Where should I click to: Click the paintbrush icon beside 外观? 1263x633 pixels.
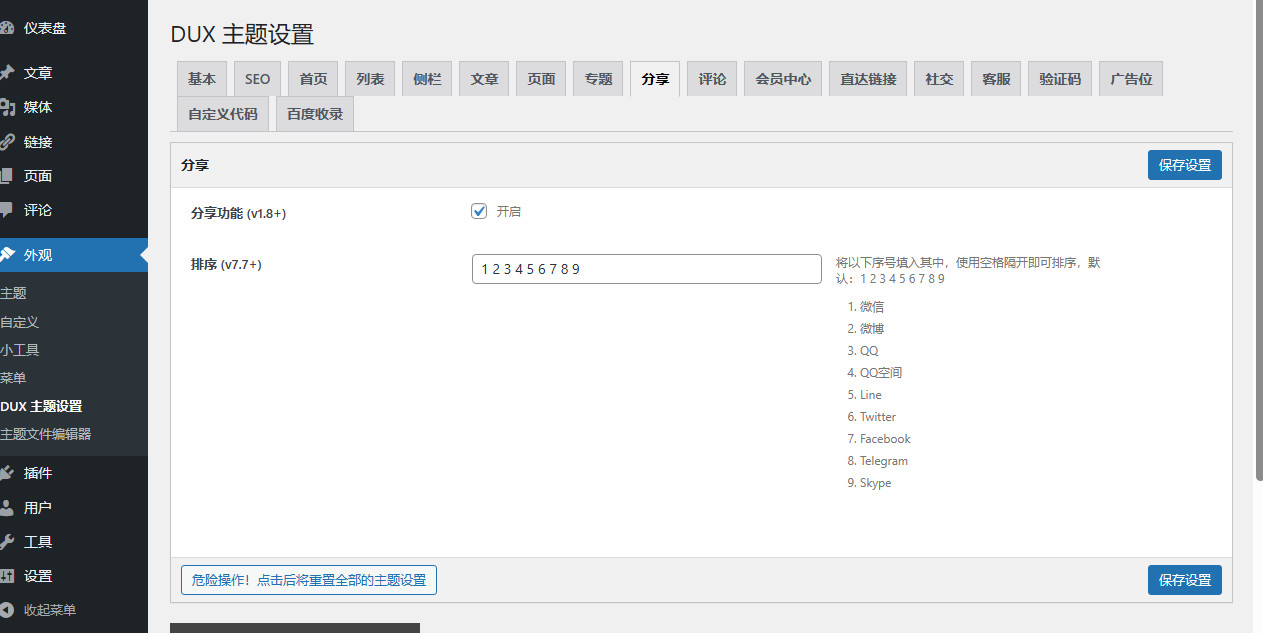point(6,255)
